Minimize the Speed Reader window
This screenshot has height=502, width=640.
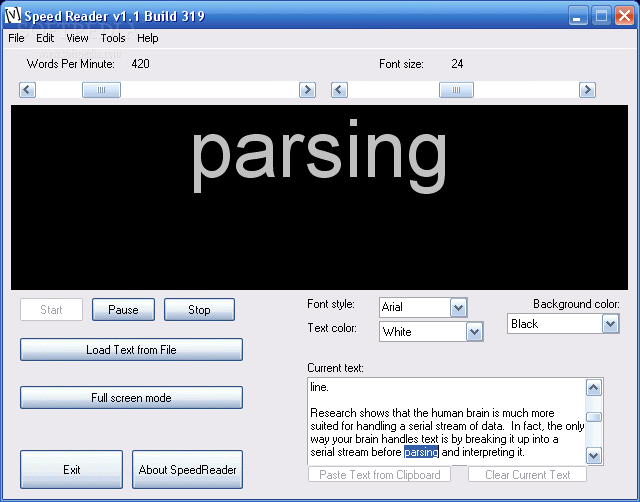(x=578, y=16)
